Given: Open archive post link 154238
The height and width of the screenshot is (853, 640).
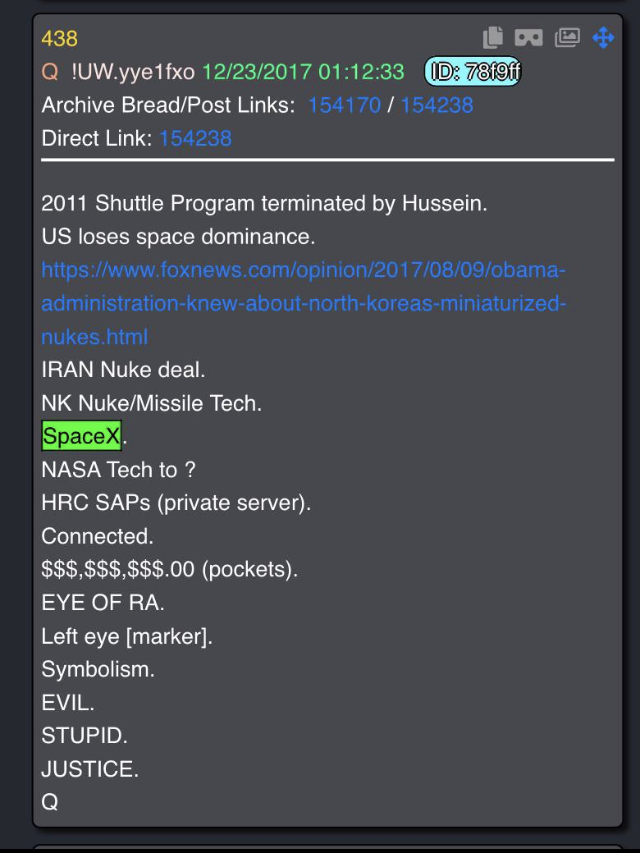Looking at the screenshot, I should (437, 105).
